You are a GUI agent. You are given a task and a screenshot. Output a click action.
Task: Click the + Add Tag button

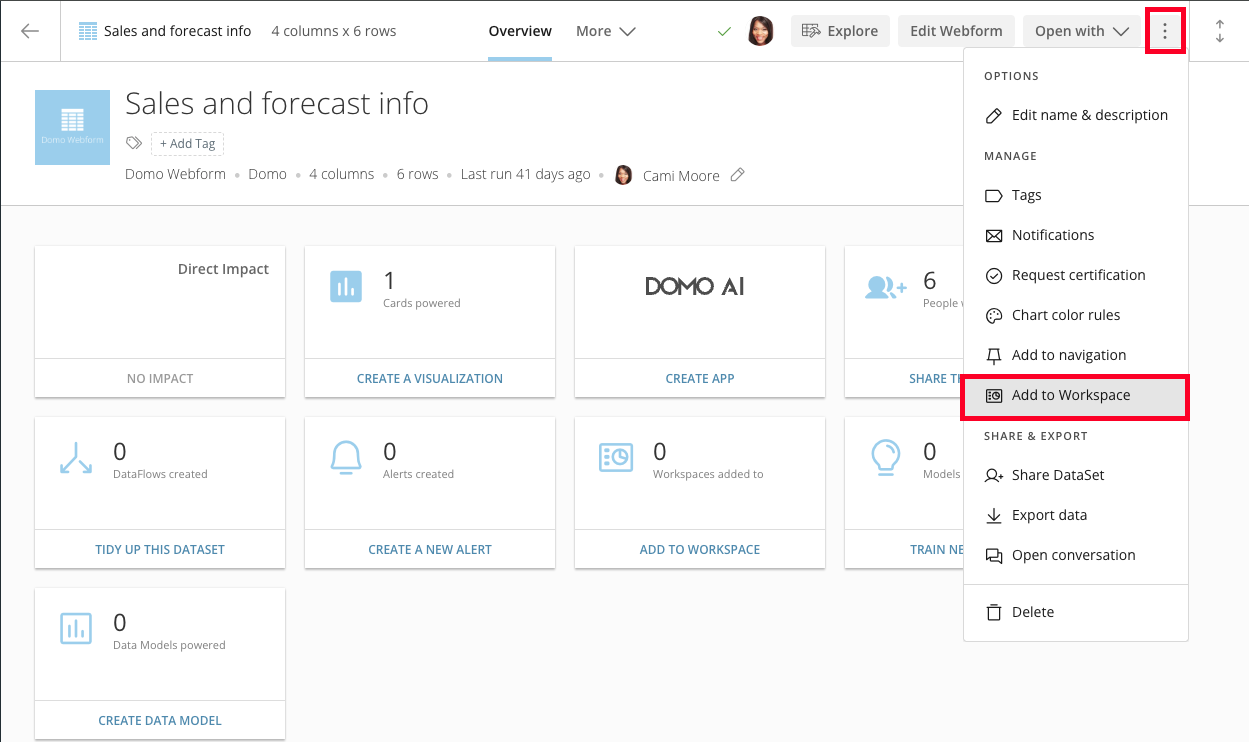(x=187, y=144)
